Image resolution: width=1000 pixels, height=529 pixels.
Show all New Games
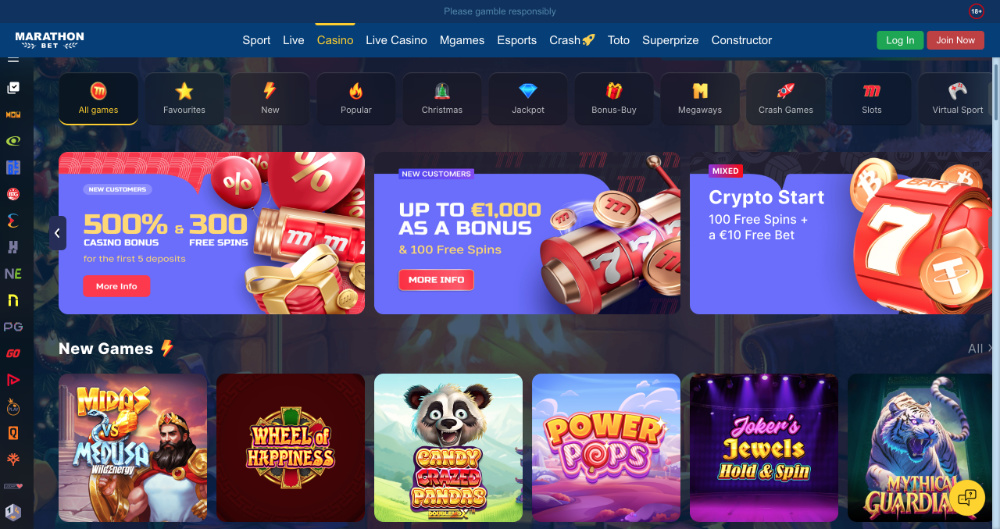[979, 348]
